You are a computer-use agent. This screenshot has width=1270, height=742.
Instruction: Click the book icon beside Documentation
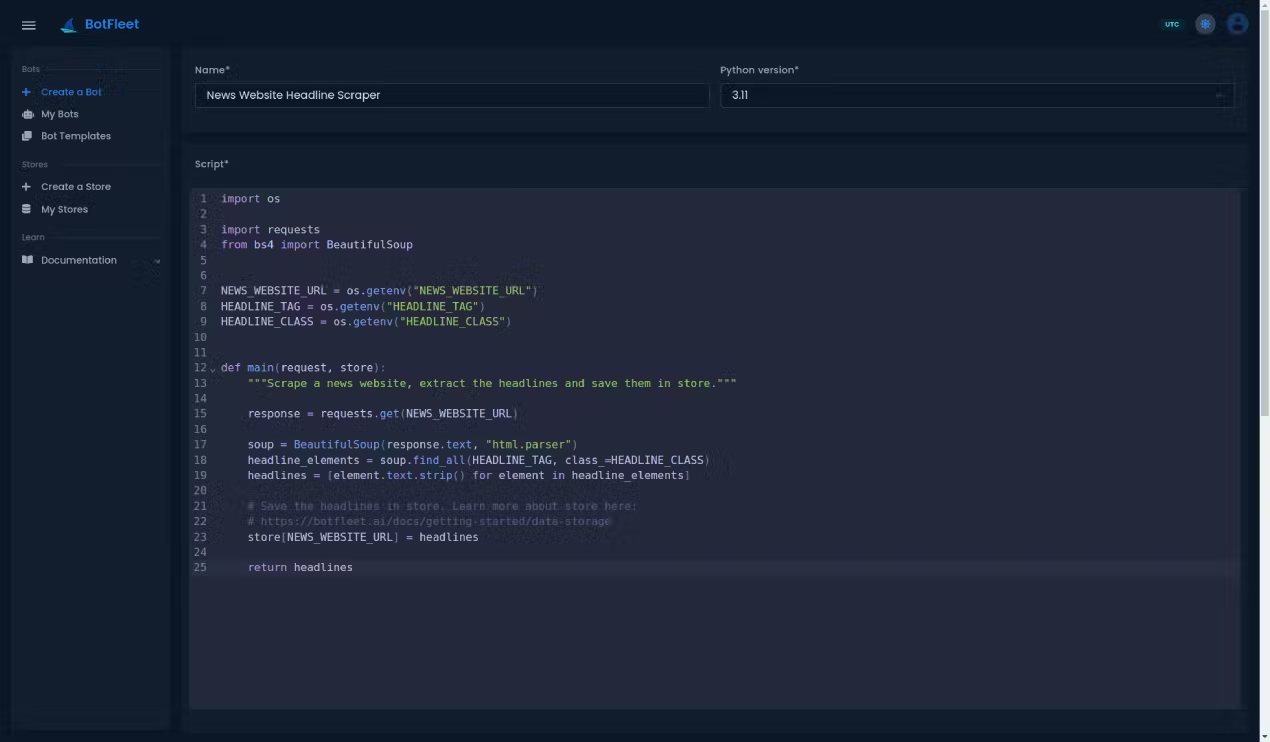tap(27, 260)
